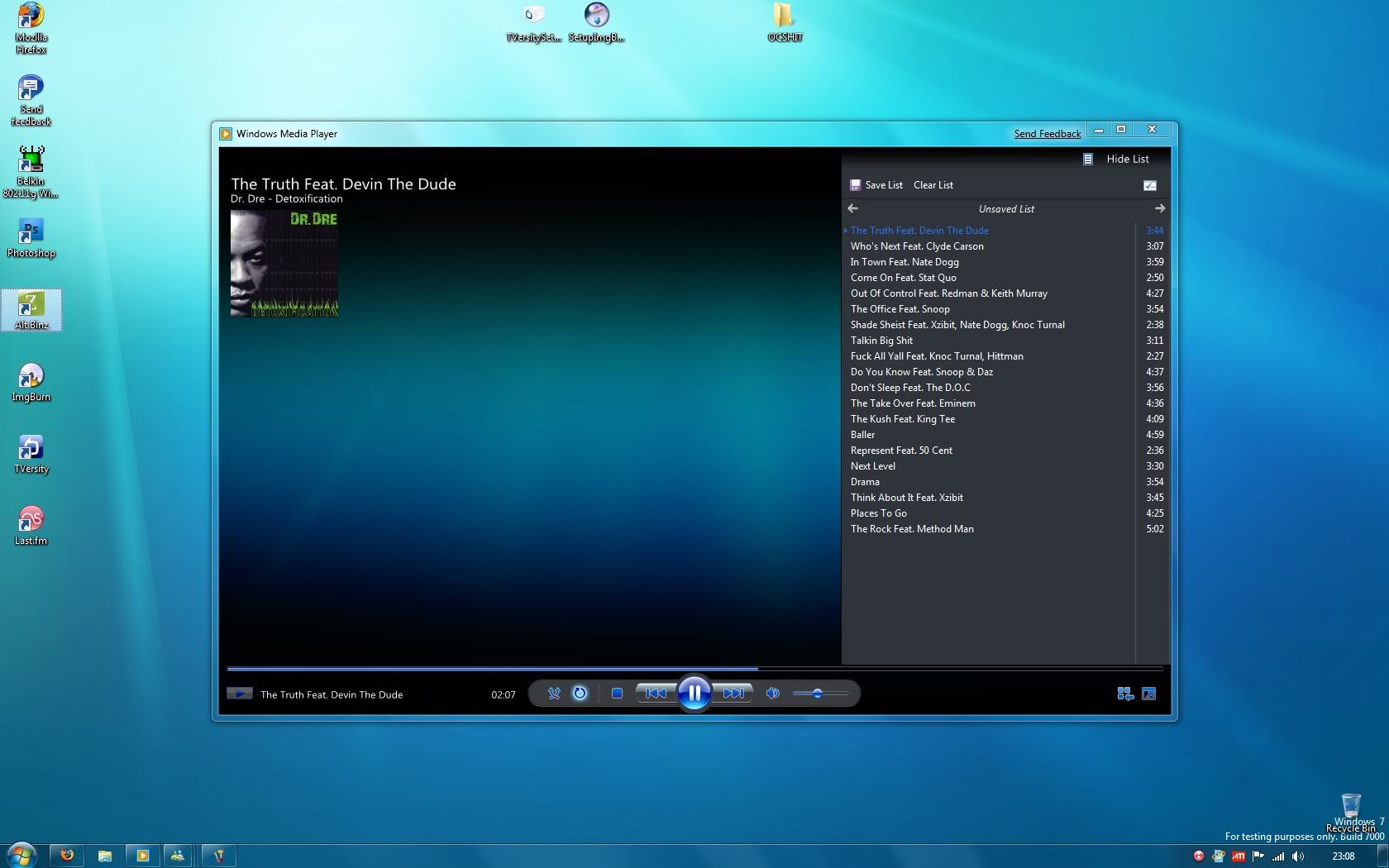1389x868 pixels.
Task: Click the taskbar clock showing 23:08
Action: [x=1344, y=856]
